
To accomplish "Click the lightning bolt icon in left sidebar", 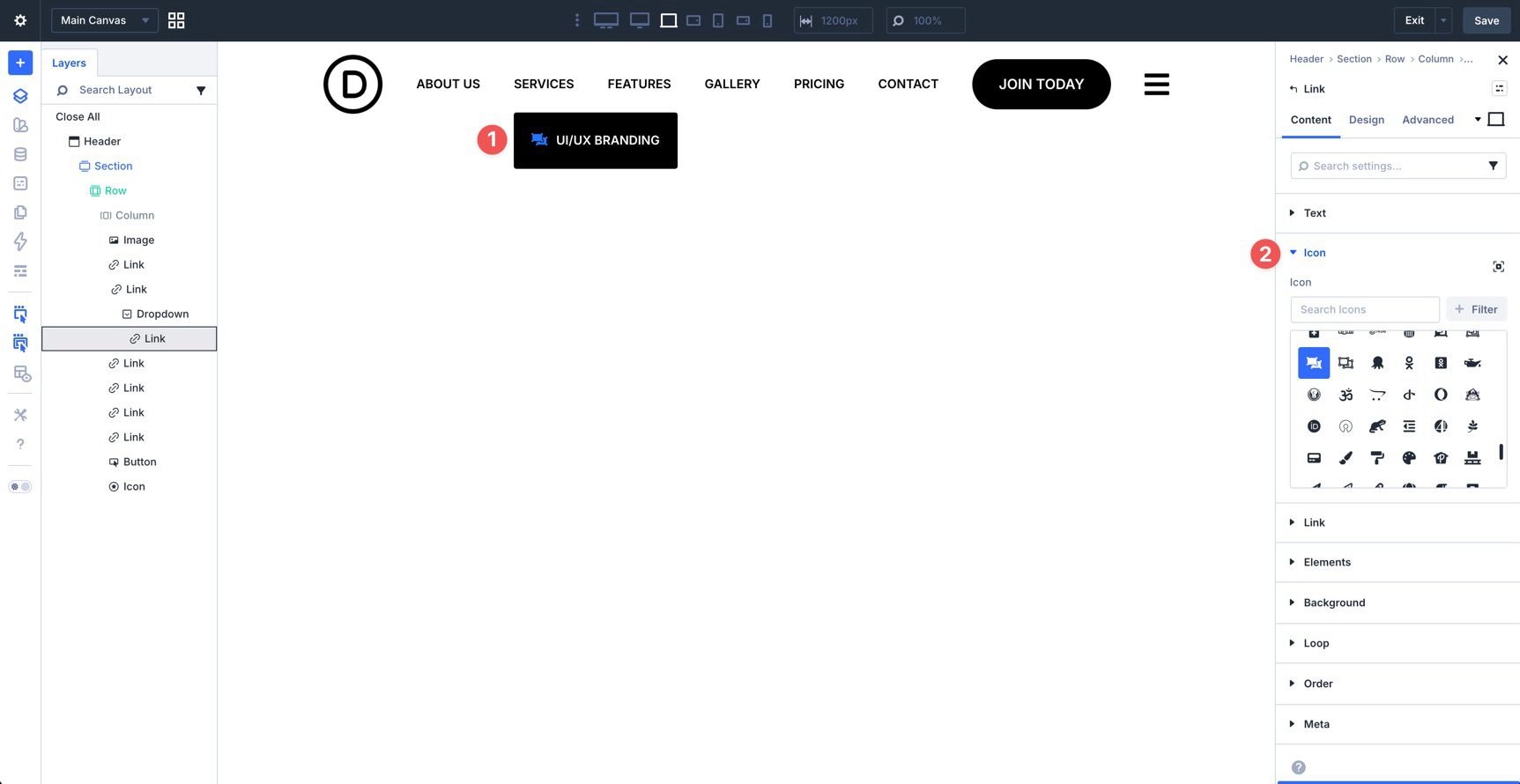I will [x=20, y=241].
